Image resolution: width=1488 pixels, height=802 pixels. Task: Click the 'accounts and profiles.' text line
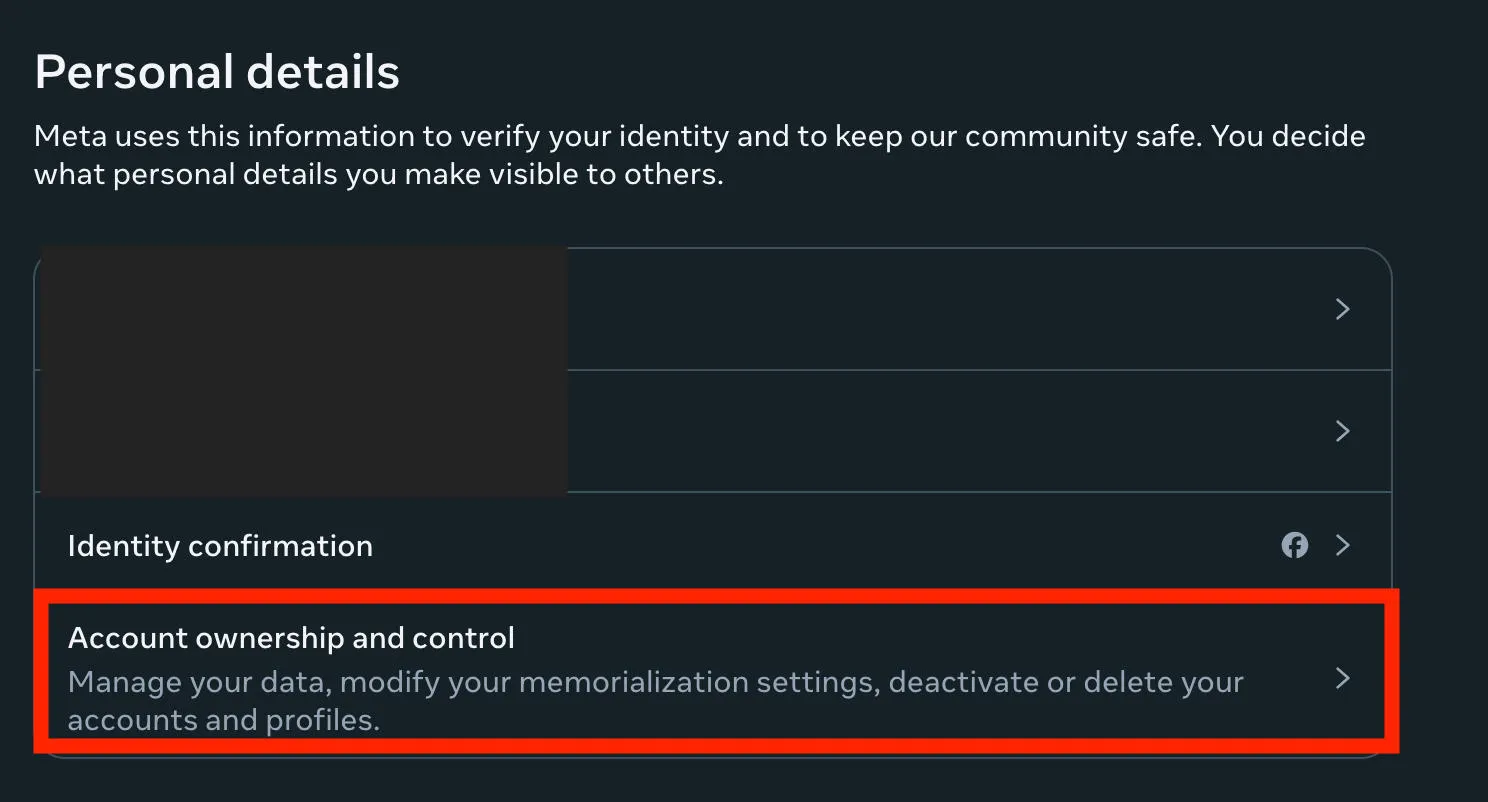[223, 720]
